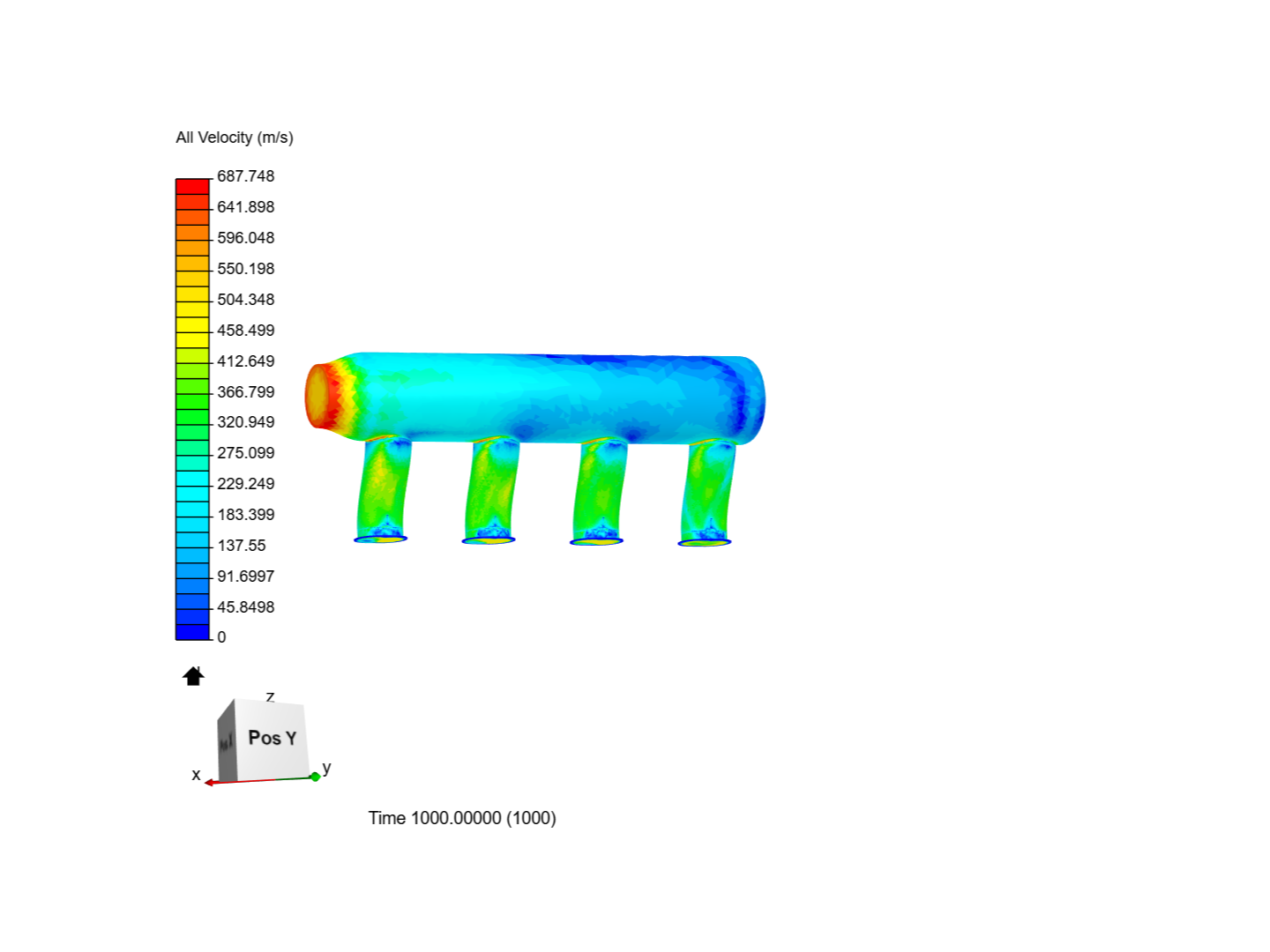Click the red x axis arrow tip
The width and height of the screenshot is (1270, 952).
click(x=209, y=783)
